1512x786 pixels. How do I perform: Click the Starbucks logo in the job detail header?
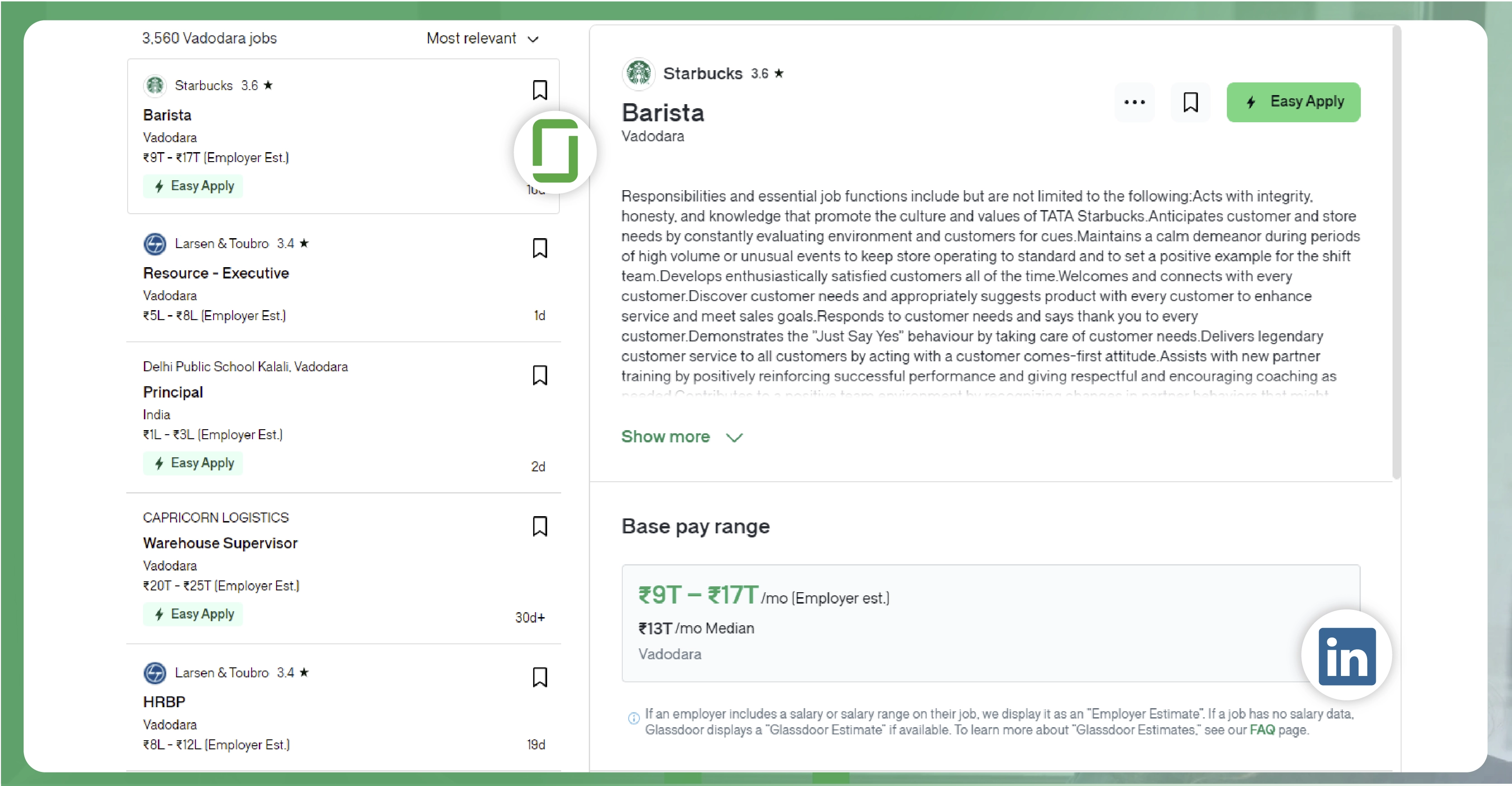(x=638, y=73)
